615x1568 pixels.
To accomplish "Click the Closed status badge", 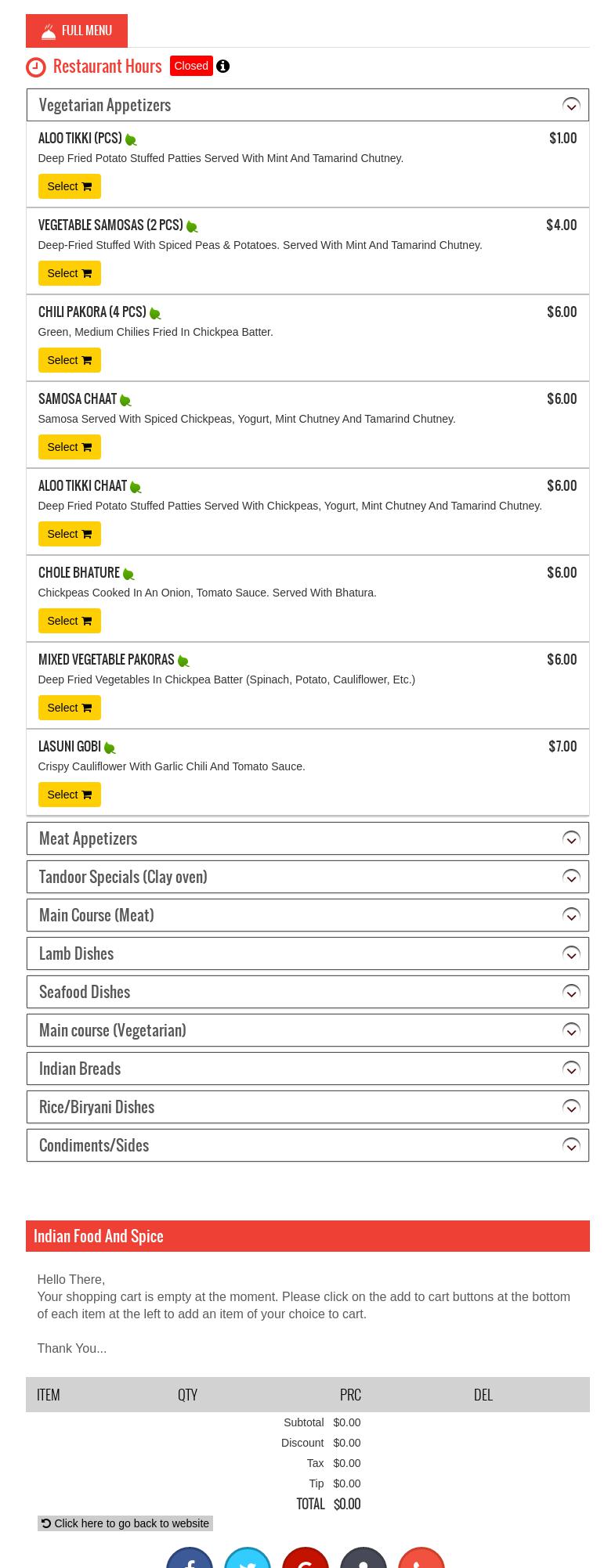I will (191, 66).
